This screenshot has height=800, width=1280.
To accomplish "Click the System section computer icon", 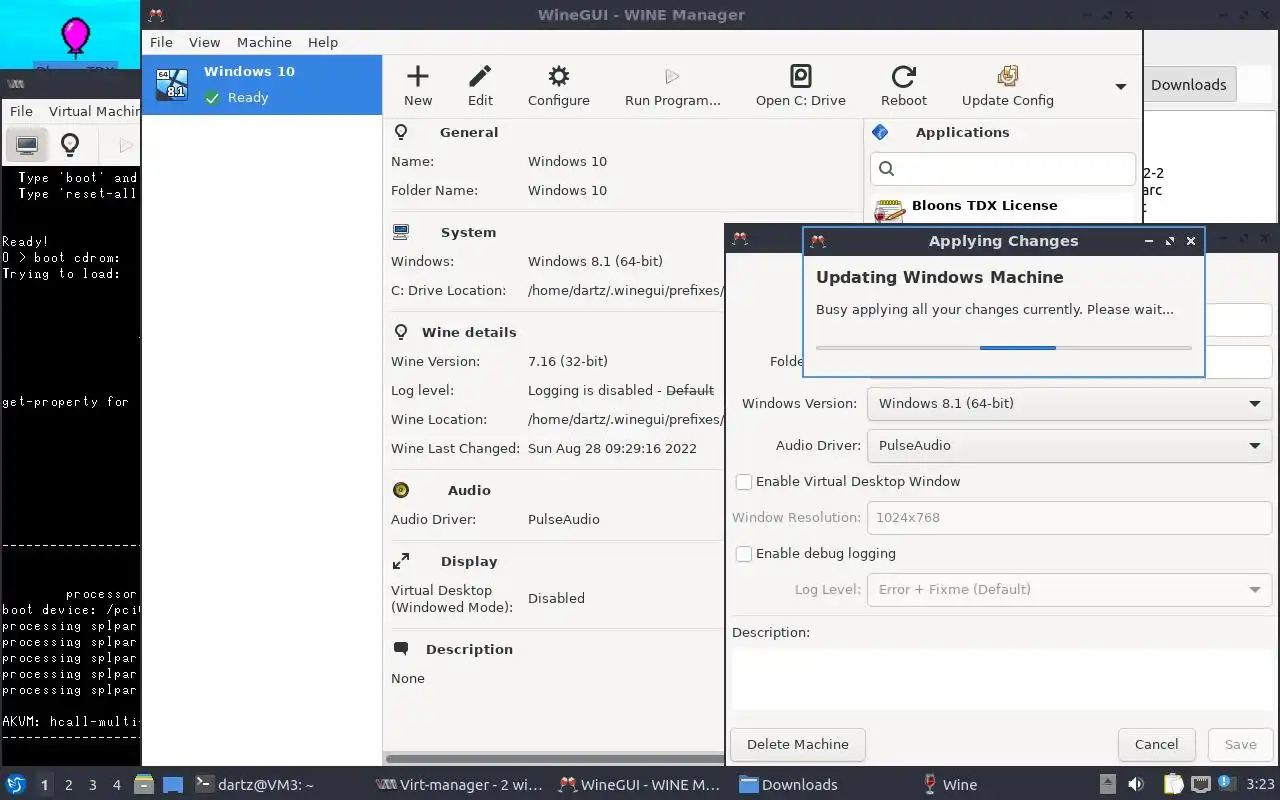I will (401, 232).
